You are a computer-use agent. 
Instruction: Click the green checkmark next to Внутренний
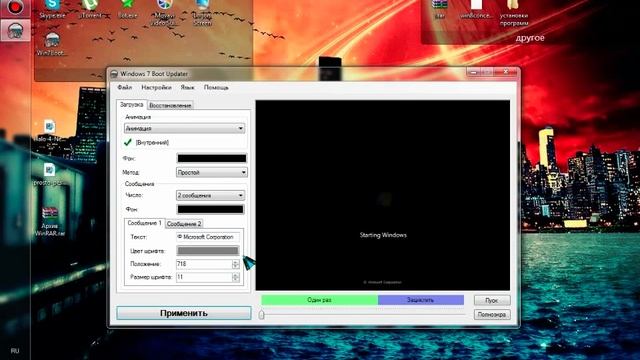(x=127, y=142)
